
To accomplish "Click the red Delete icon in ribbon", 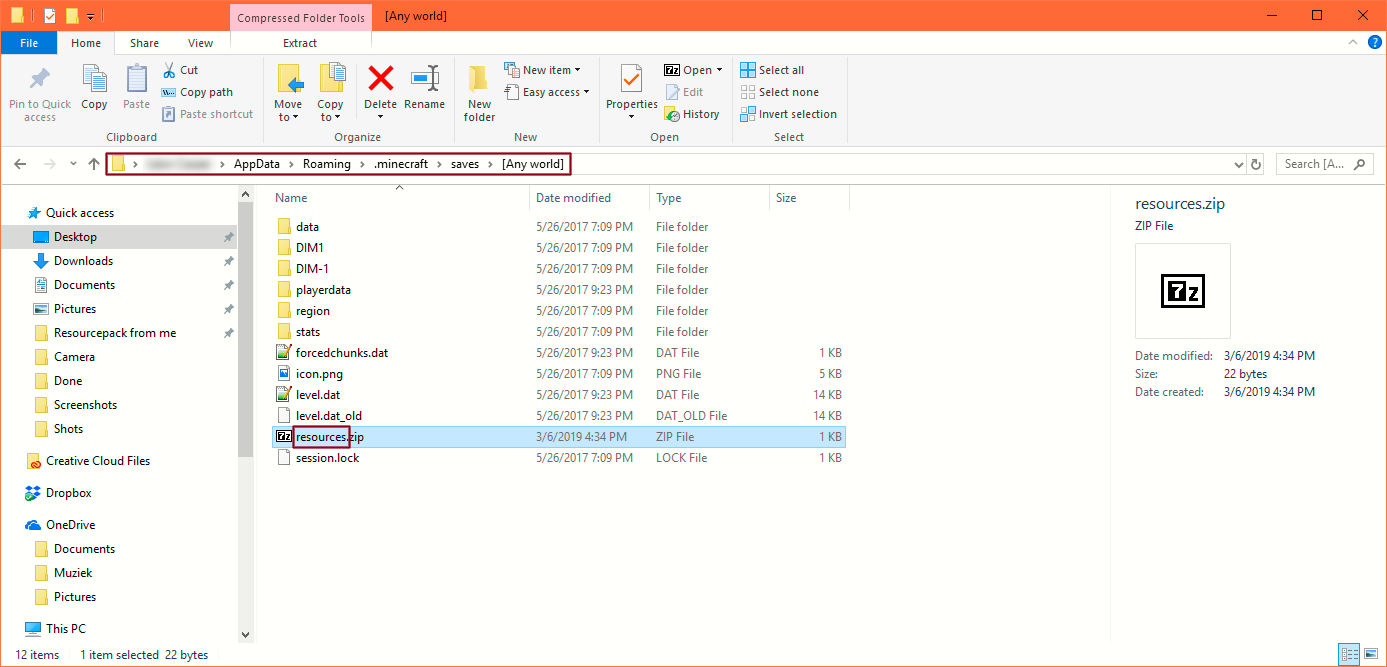I will (x=380, y=80).
